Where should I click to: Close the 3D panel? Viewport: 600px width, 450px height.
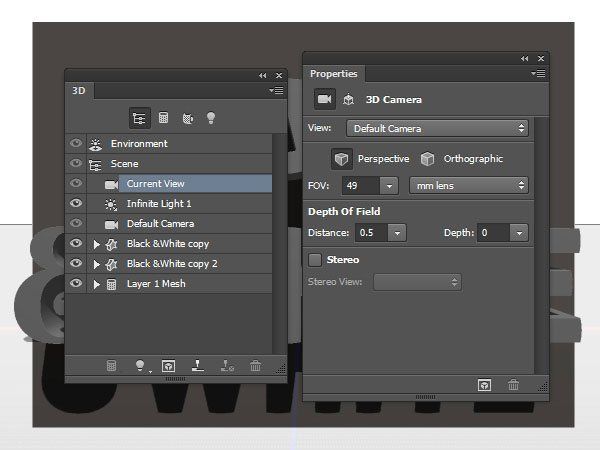click(279, 76)
